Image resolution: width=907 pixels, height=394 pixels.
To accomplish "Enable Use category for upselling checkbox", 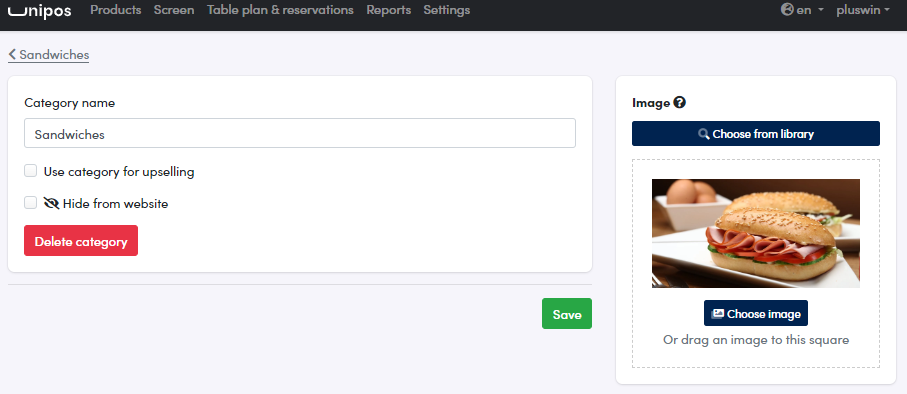I will pyautogui.click(x=31, y=171).
